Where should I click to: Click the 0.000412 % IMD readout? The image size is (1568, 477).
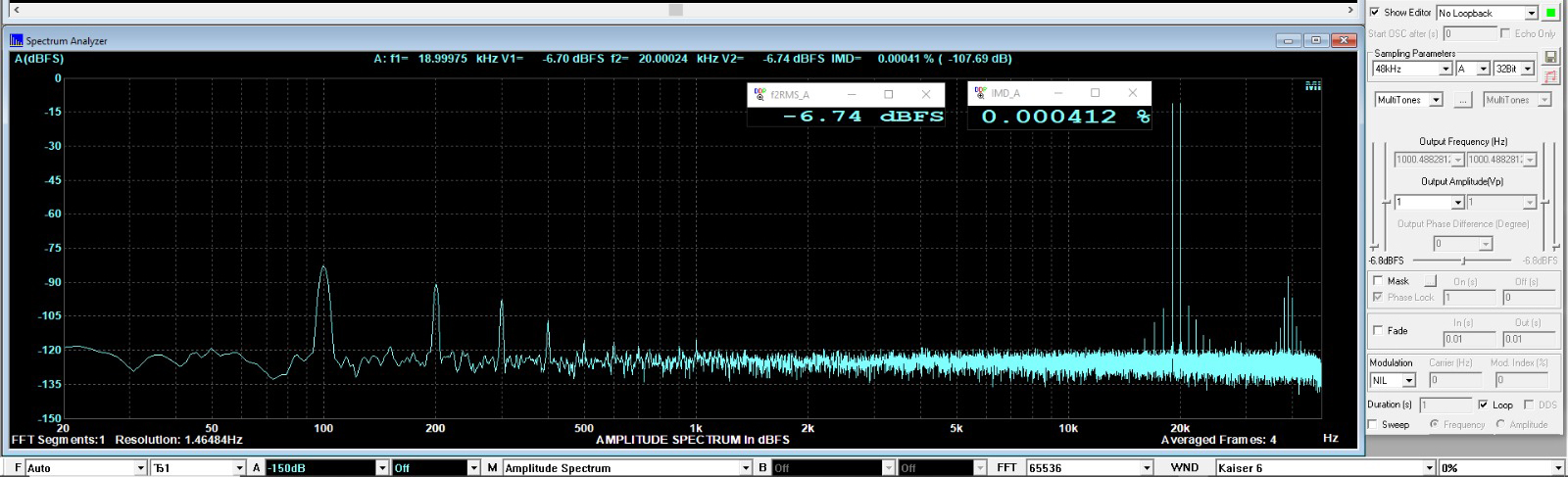click(x=1065, y=116)
